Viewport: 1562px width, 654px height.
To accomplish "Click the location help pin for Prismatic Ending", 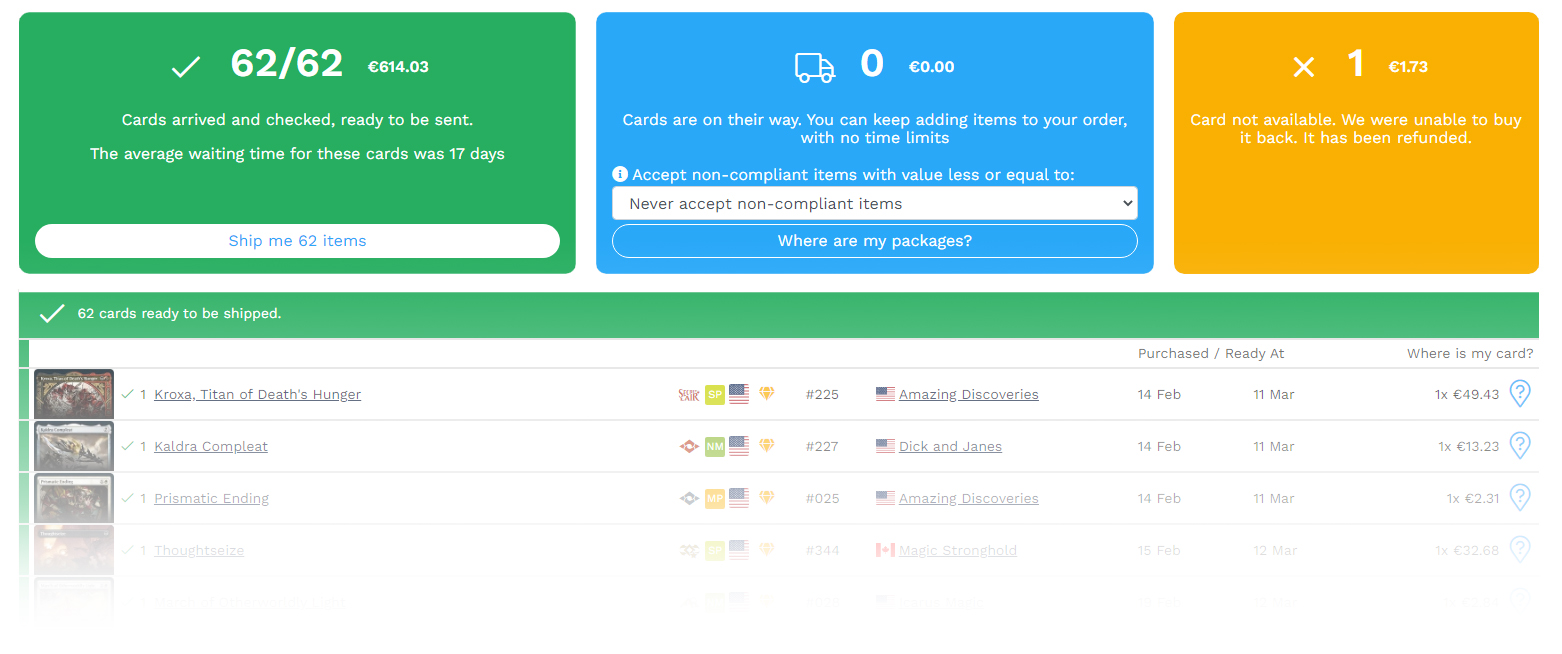I will [1520, 498].
